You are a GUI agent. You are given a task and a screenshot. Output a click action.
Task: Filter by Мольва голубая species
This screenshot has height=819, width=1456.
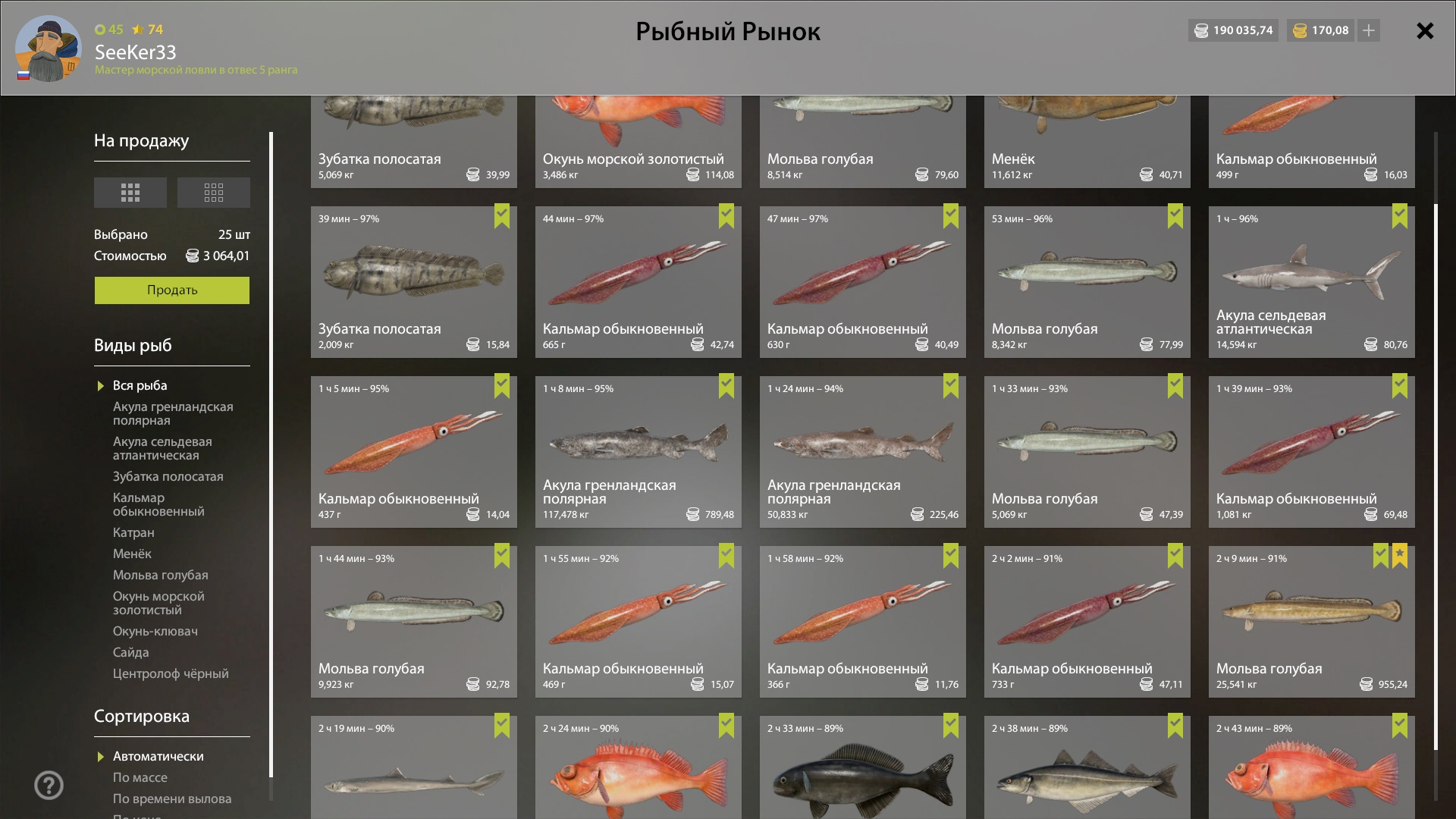161,575
